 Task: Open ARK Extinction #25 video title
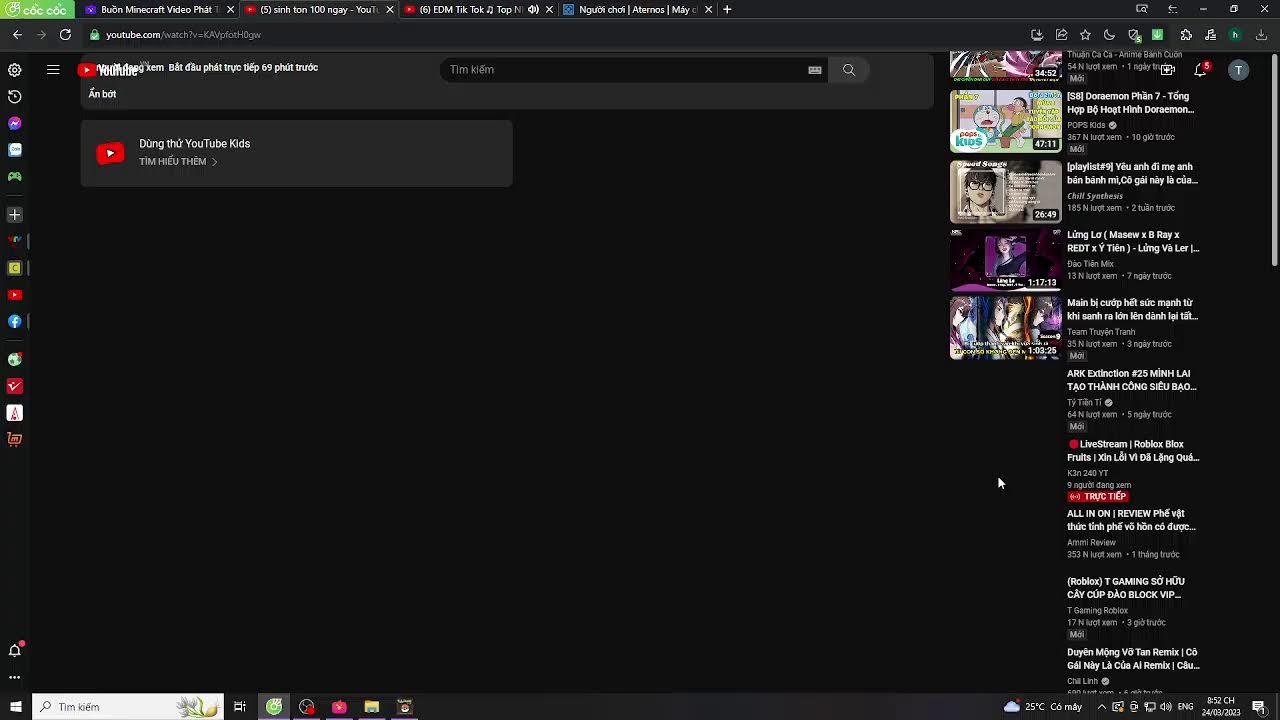click(1132, 380)
